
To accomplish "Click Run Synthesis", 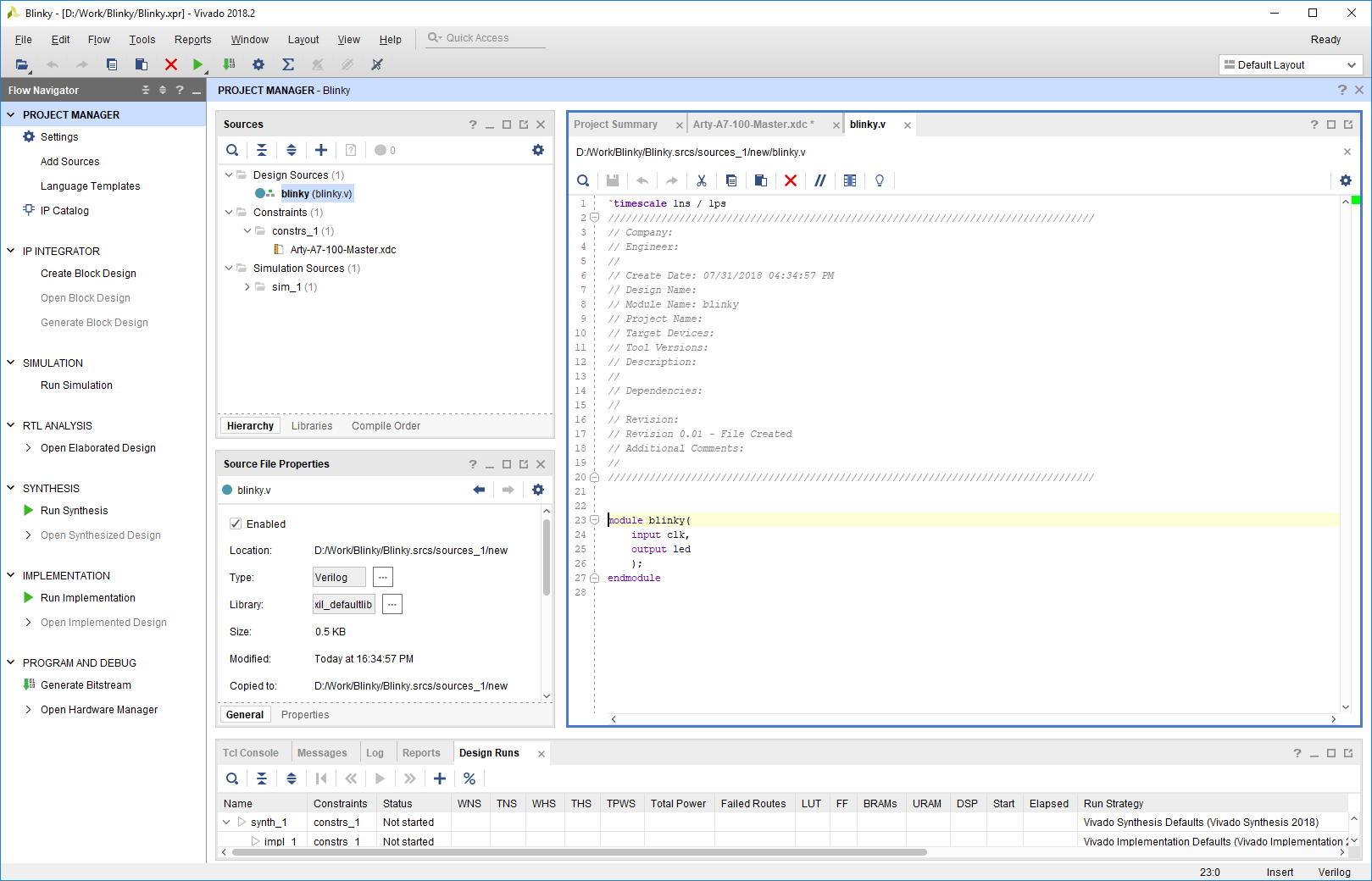I will pos(75,511).
